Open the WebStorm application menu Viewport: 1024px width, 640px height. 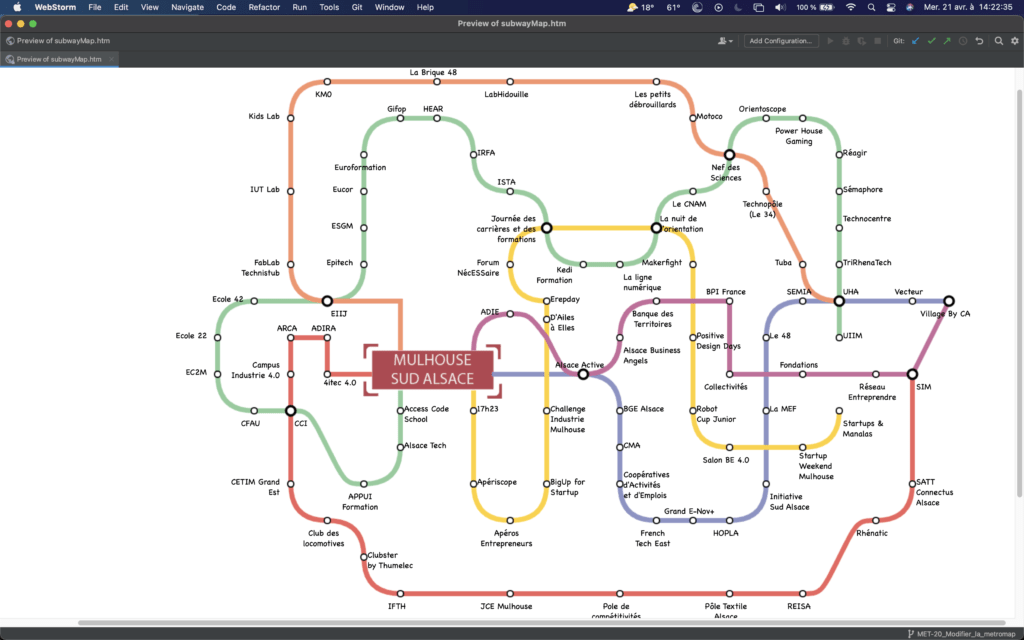pos(55,7)
